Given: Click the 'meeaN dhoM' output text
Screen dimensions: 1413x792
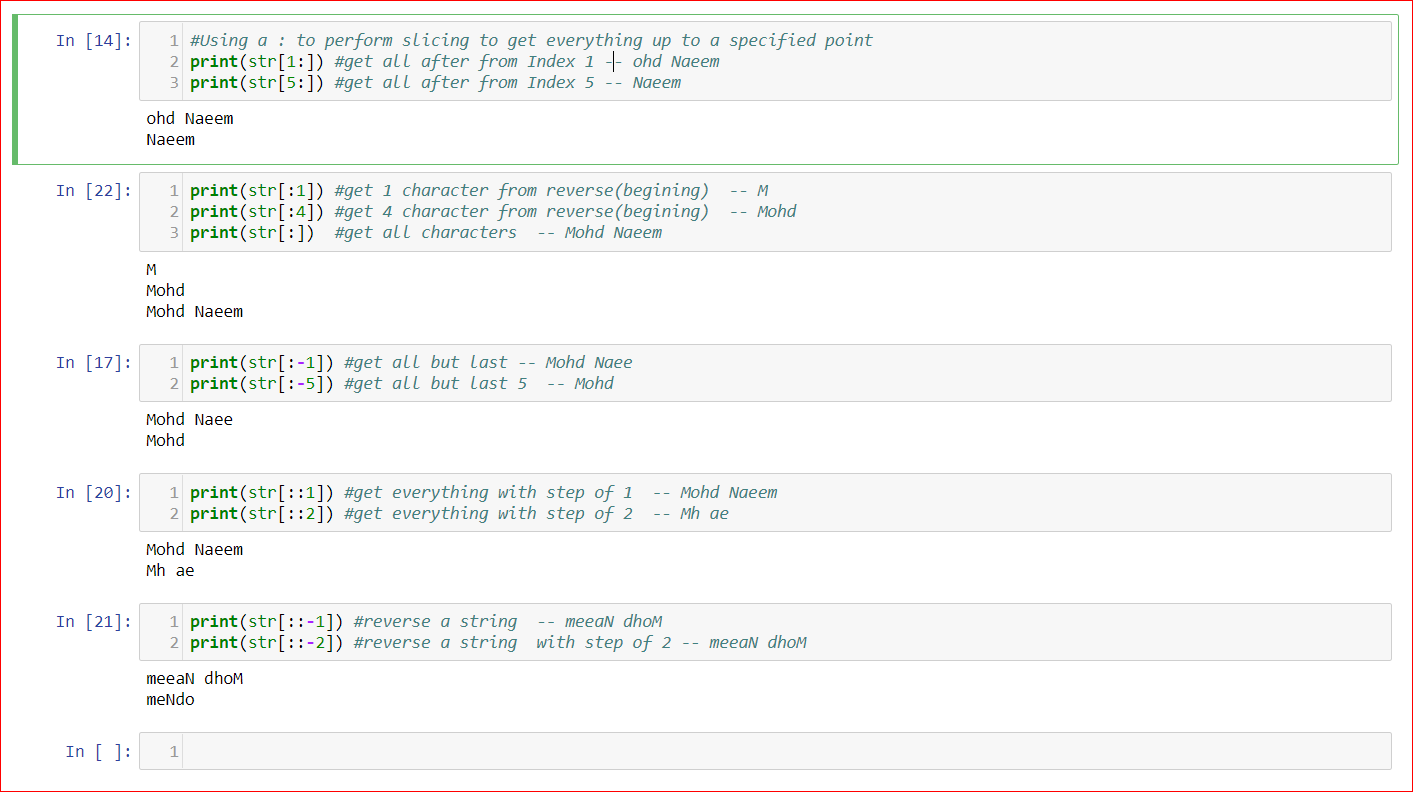Looking at the screenshot, I should (195, 679).
